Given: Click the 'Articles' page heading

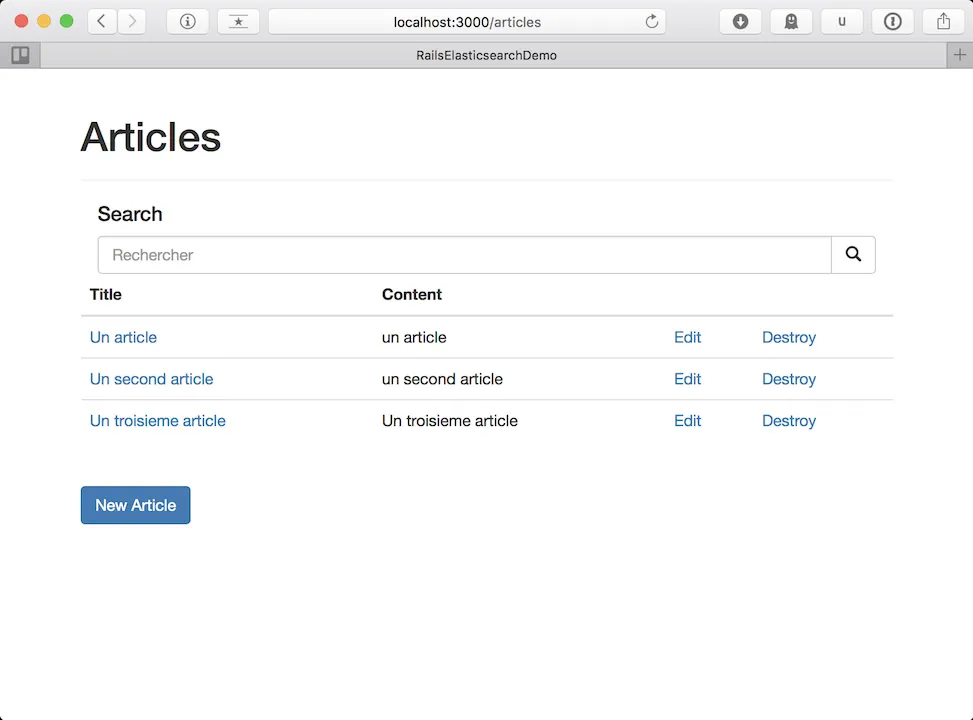Looking at the screenshot, I should coord(151,137).
